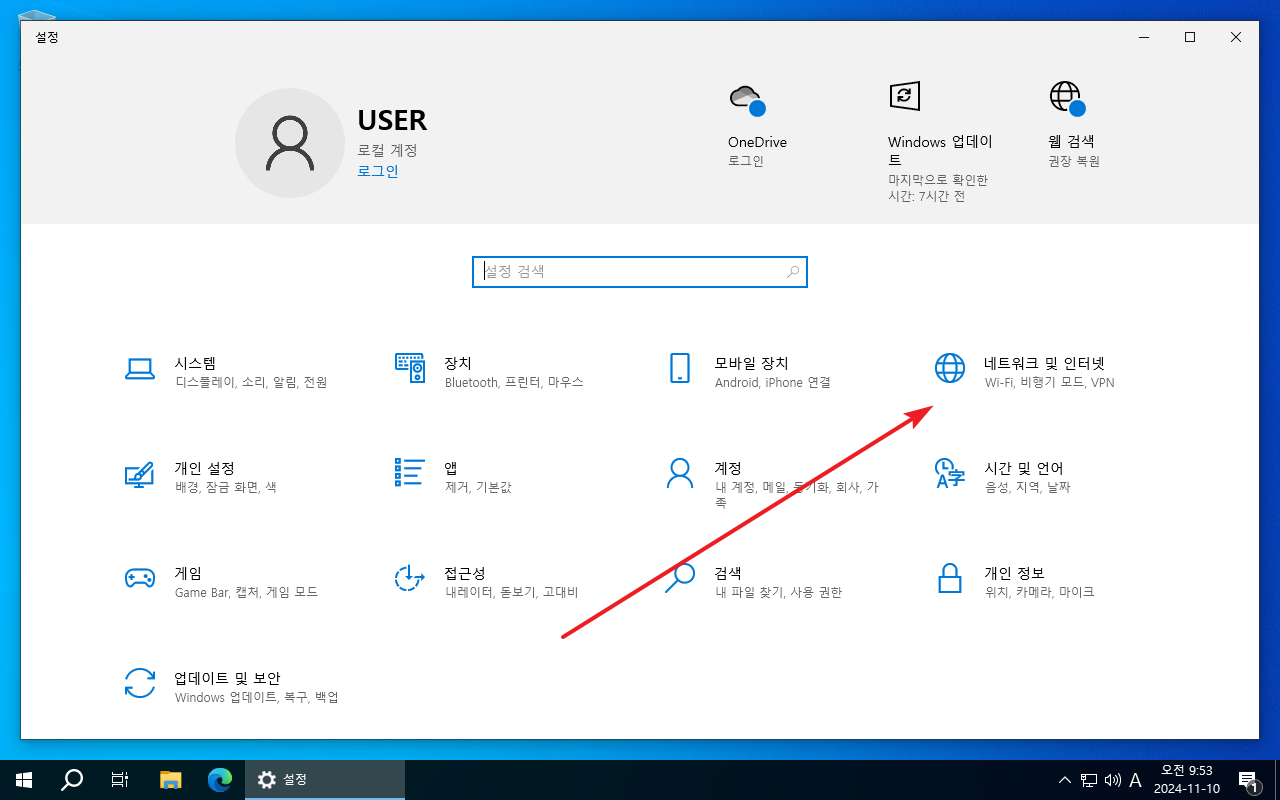Click the USER account name

392,120
